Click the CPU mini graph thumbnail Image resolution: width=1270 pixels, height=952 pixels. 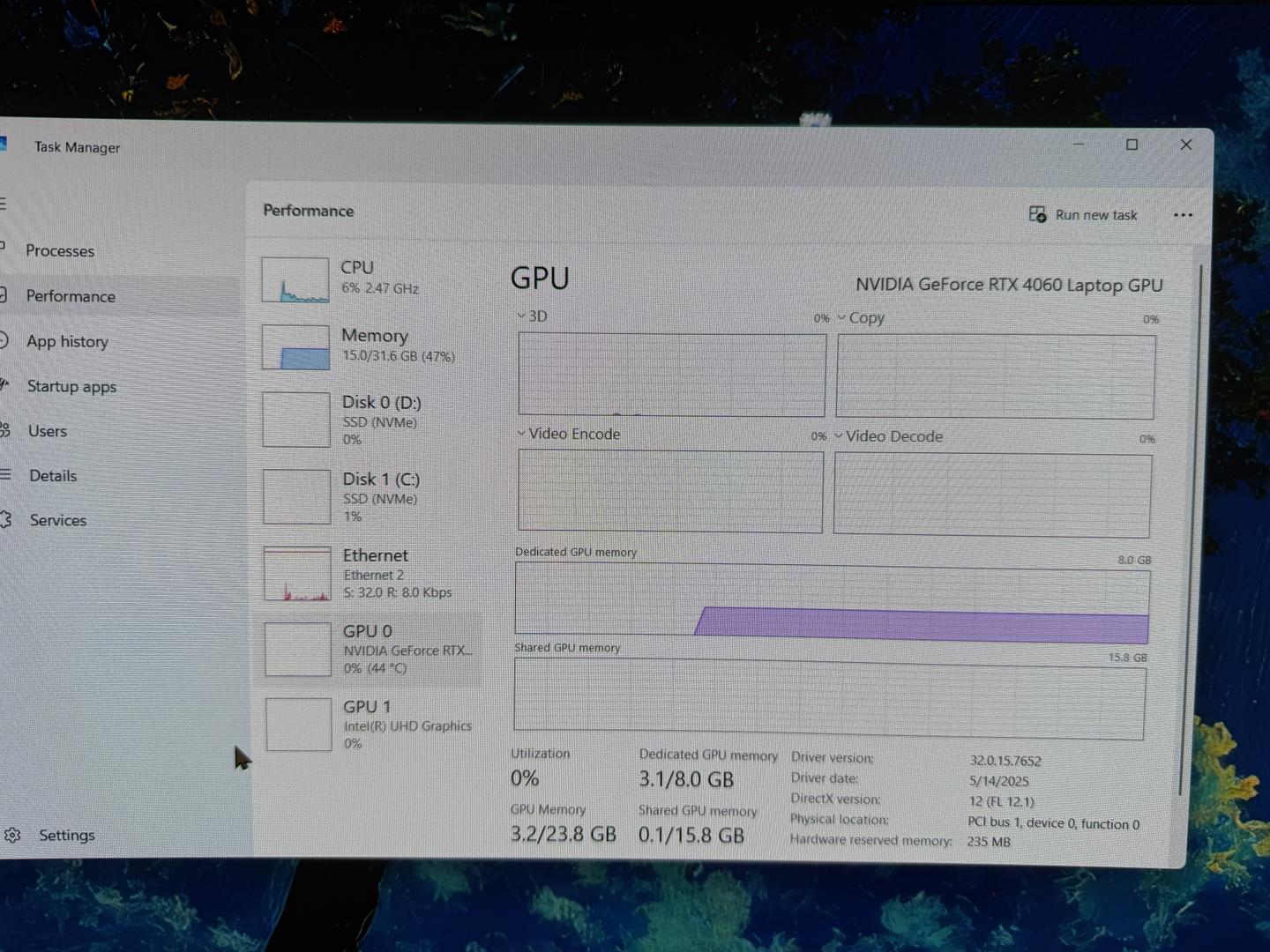[295, 279]
